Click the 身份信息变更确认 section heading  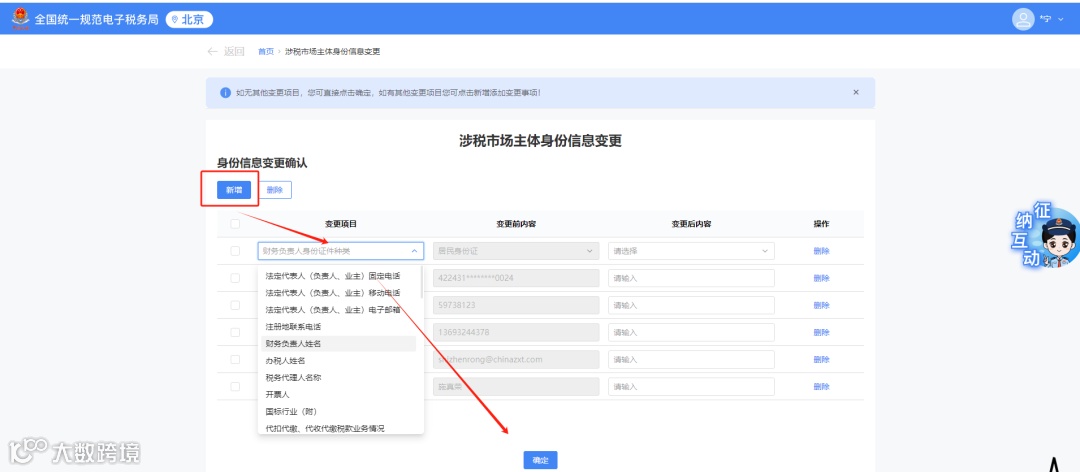point(262,163)
